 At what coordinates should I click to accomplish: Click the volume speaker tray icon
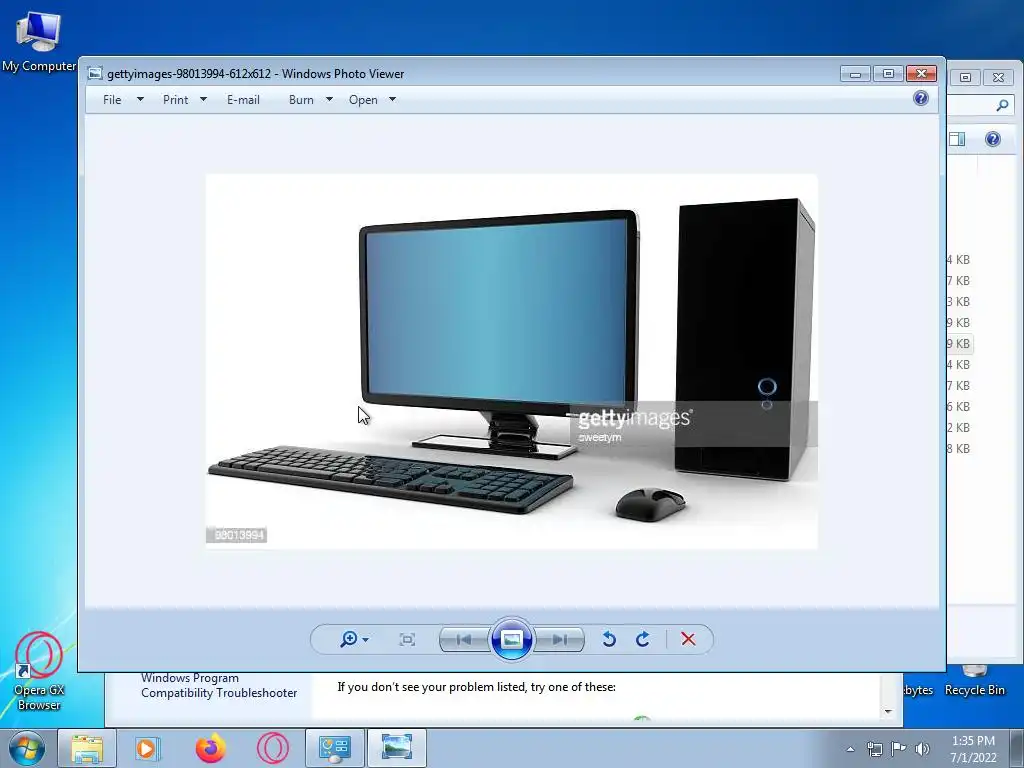coord(922,749)
